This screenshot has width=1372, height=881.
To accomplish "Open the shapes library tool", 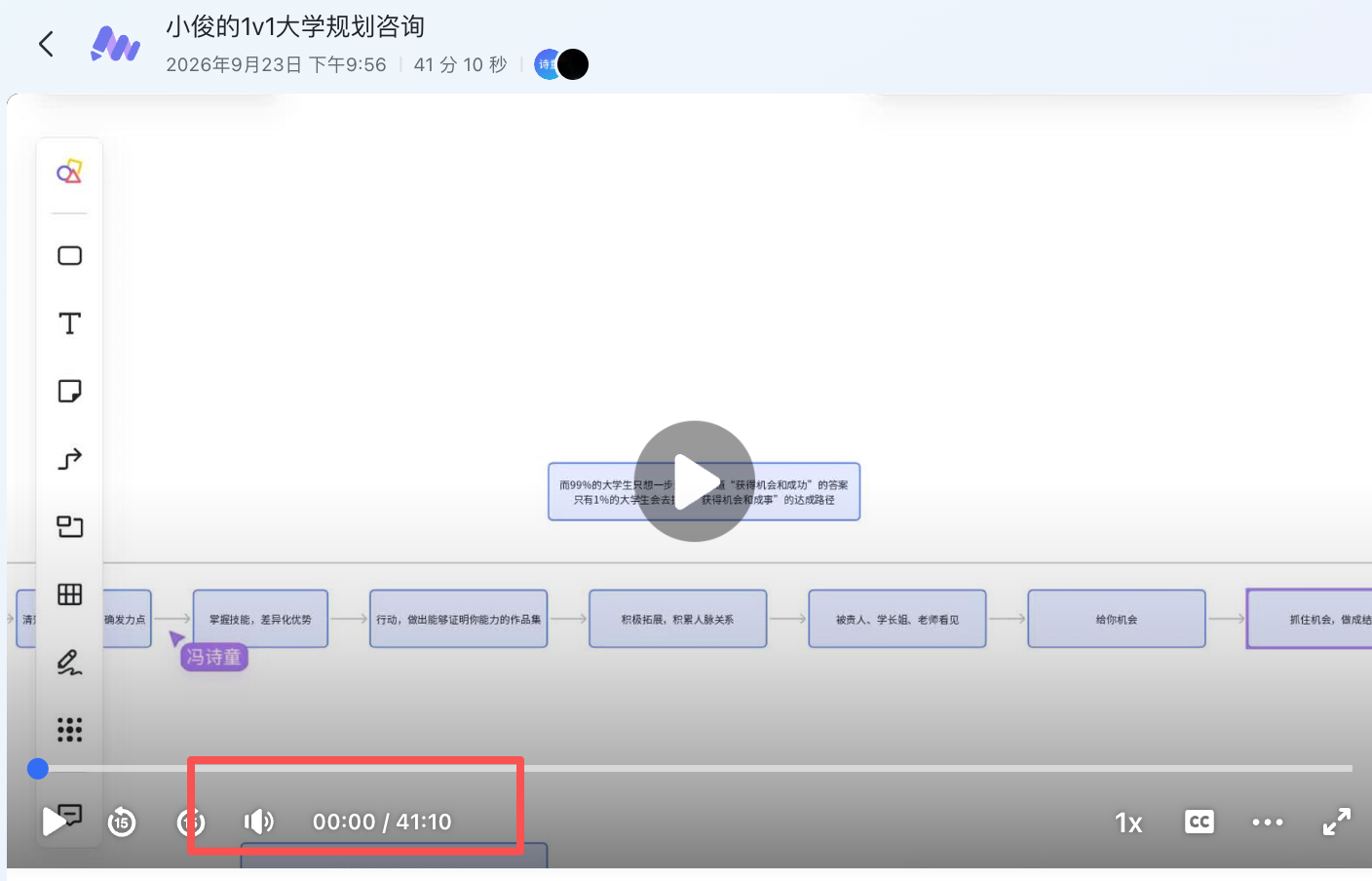I will 69,172.
